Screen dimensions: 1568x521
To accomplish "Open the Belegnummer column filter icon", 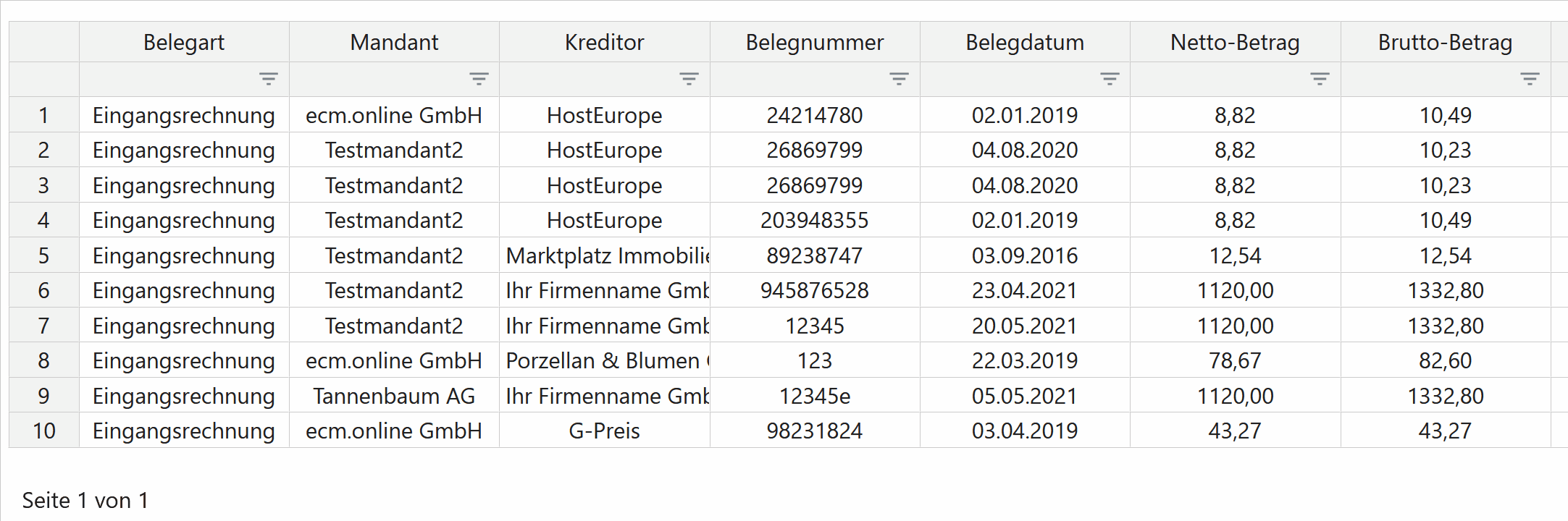I will (899, 79).
